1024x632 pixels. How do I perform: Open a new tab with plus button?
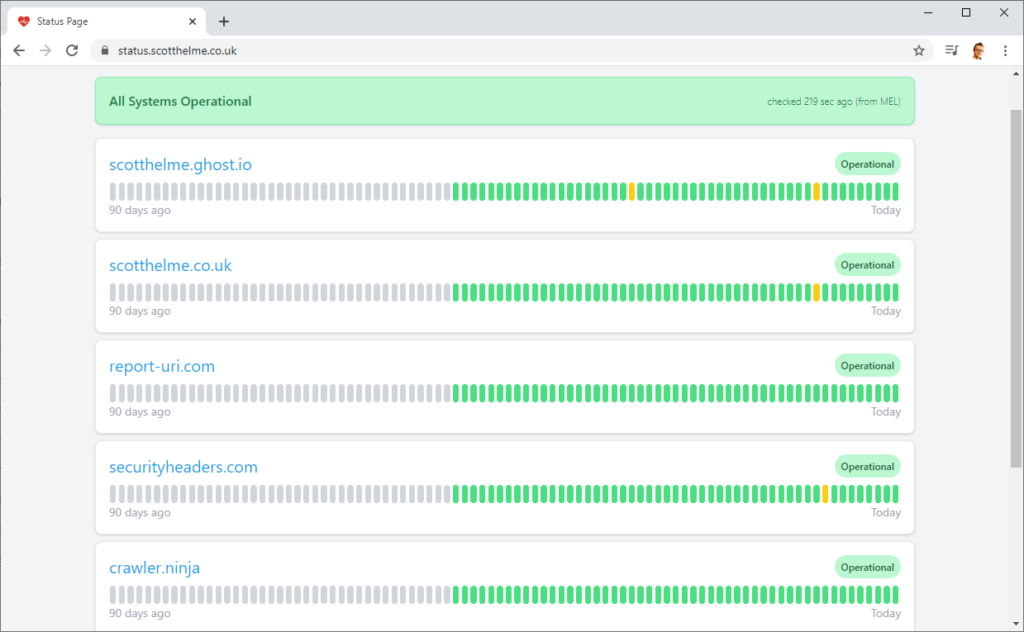coord(224,21)
